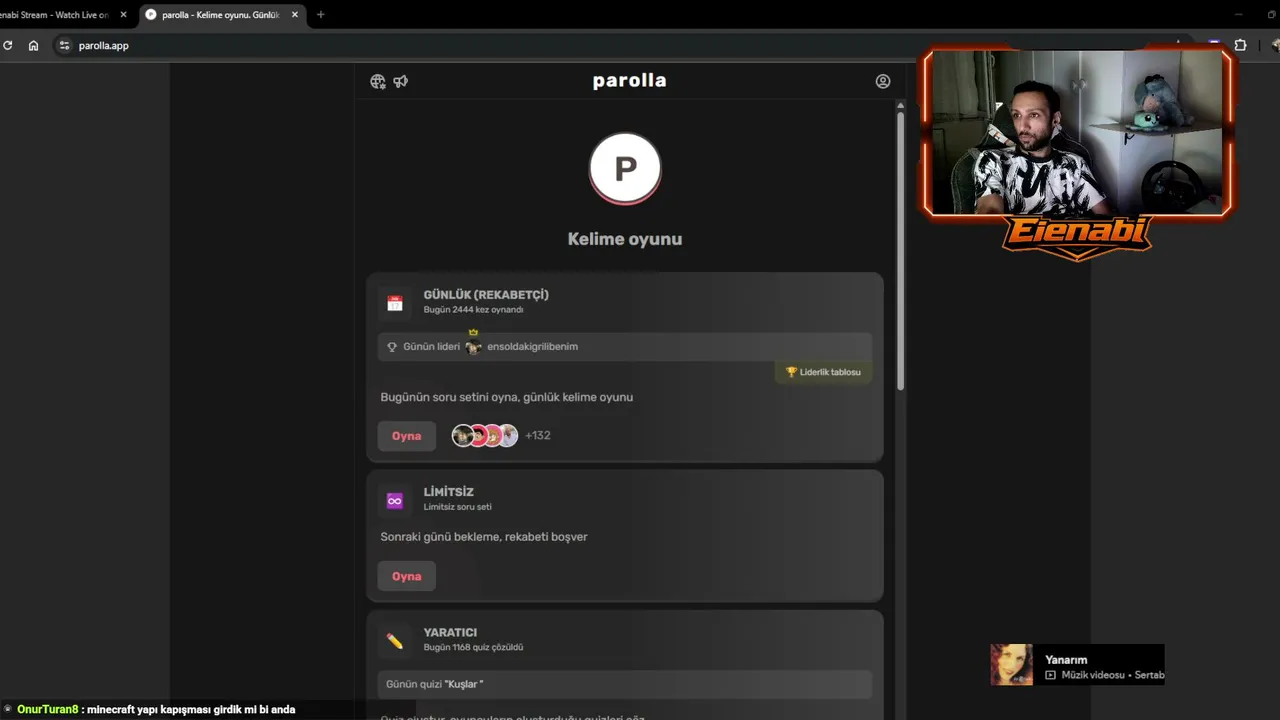Click the infinity icon on Limitsiz card
Image resolution: width=1280 pixels, height=720 pixels.
tap(395, 501)
